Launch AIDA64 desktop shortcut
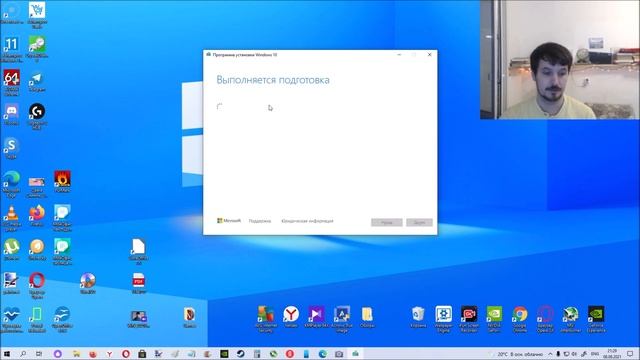This screenshot has width=640, height=360. tap(11, 82)
